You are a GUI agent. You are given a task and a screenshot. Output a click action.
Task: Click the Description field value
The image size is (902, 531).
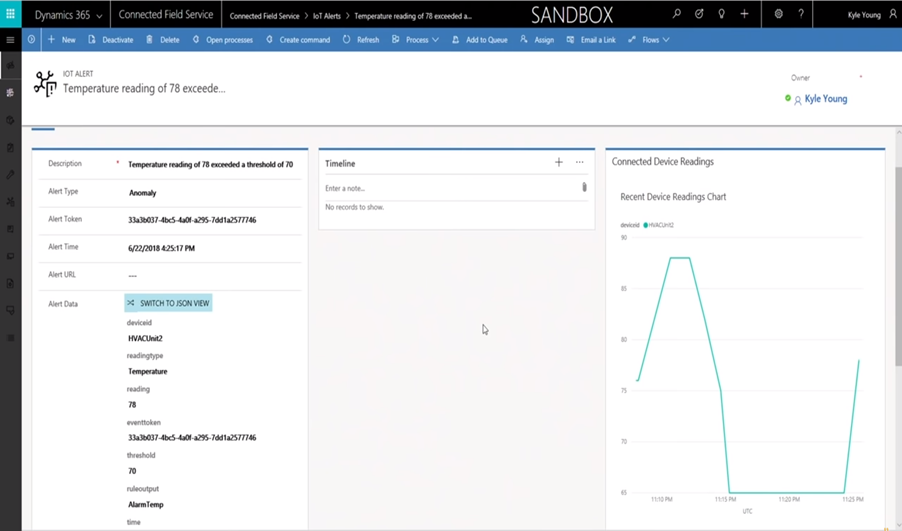pyautogui.click(x=211, y=165)
